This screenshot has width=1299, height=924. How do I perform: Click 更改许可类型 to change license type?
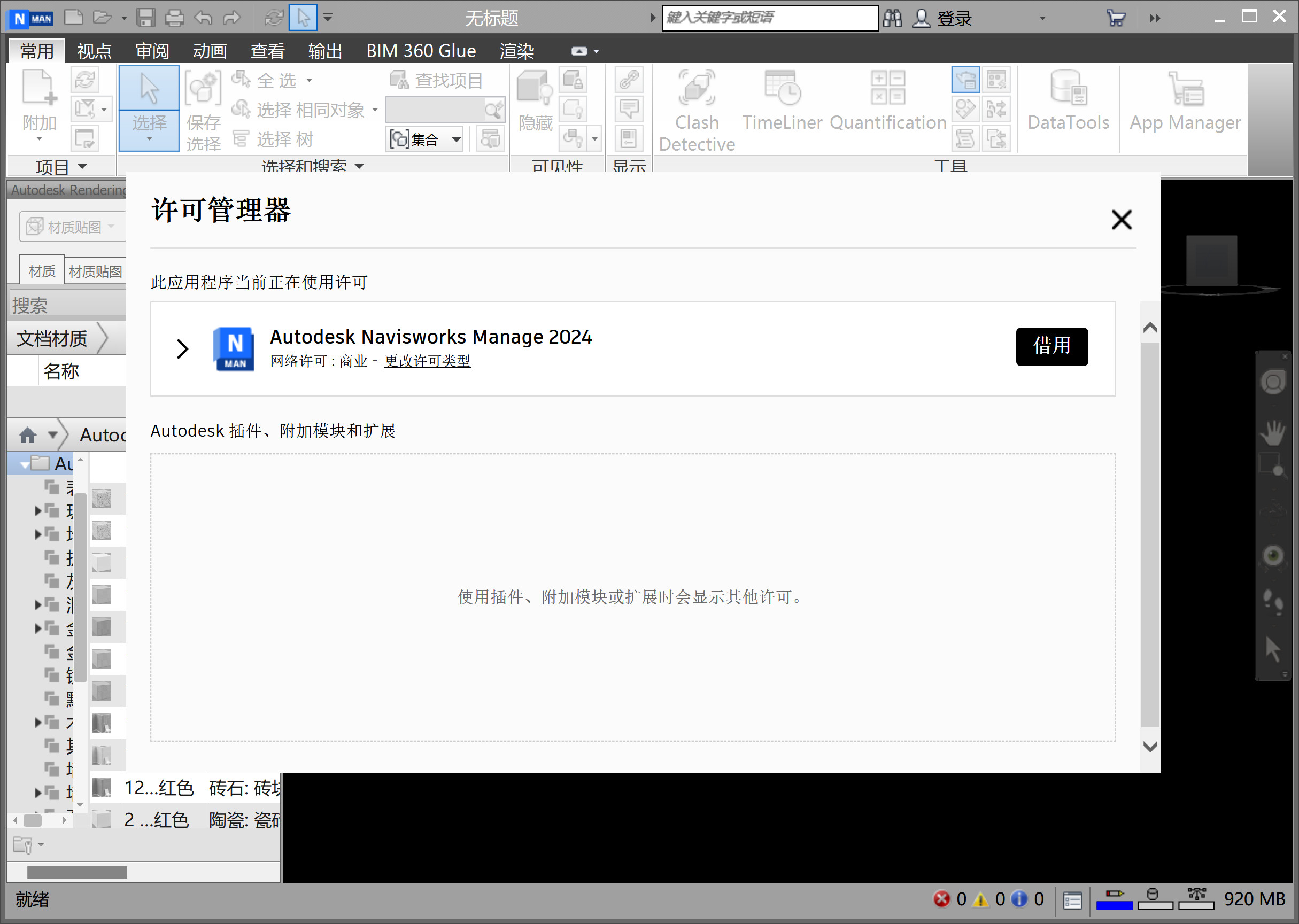click(427, 361)
